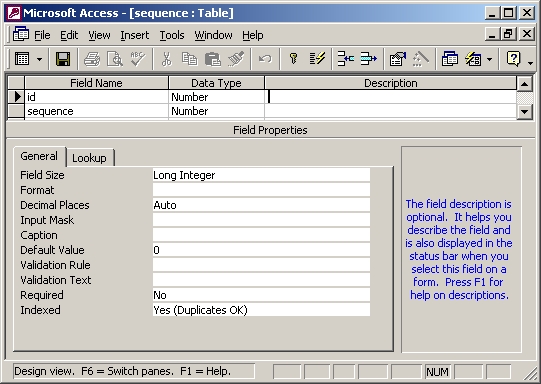Screen dimensions: 541x384
Task: Open the File menu
Action: pos(42,35)
